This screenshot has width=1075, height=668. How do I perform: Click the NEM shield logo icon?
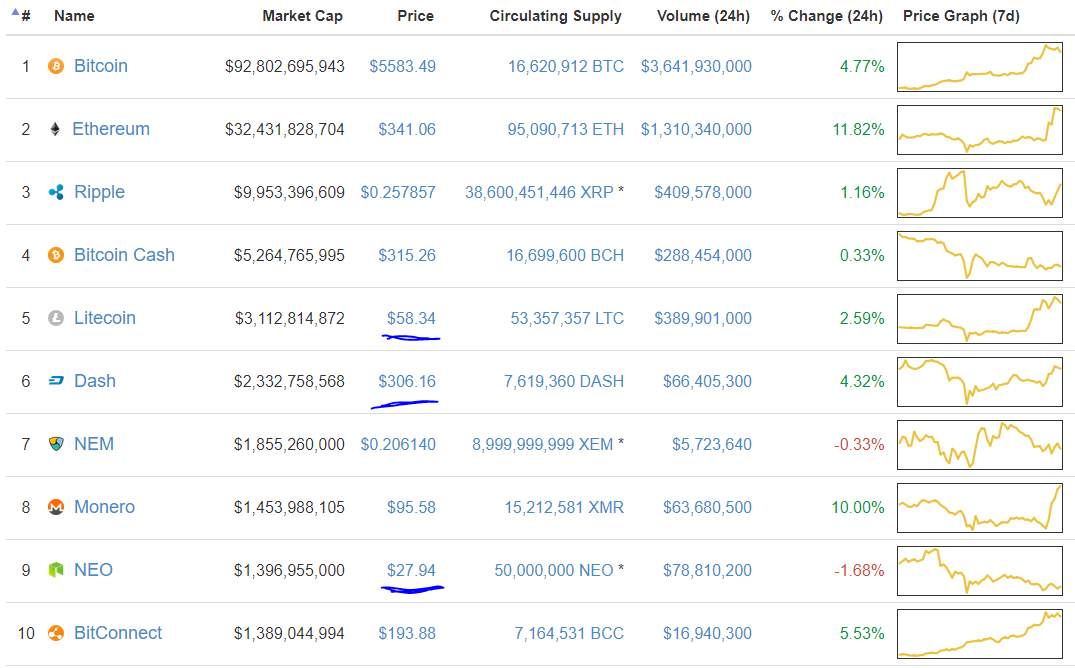(56, 444)
